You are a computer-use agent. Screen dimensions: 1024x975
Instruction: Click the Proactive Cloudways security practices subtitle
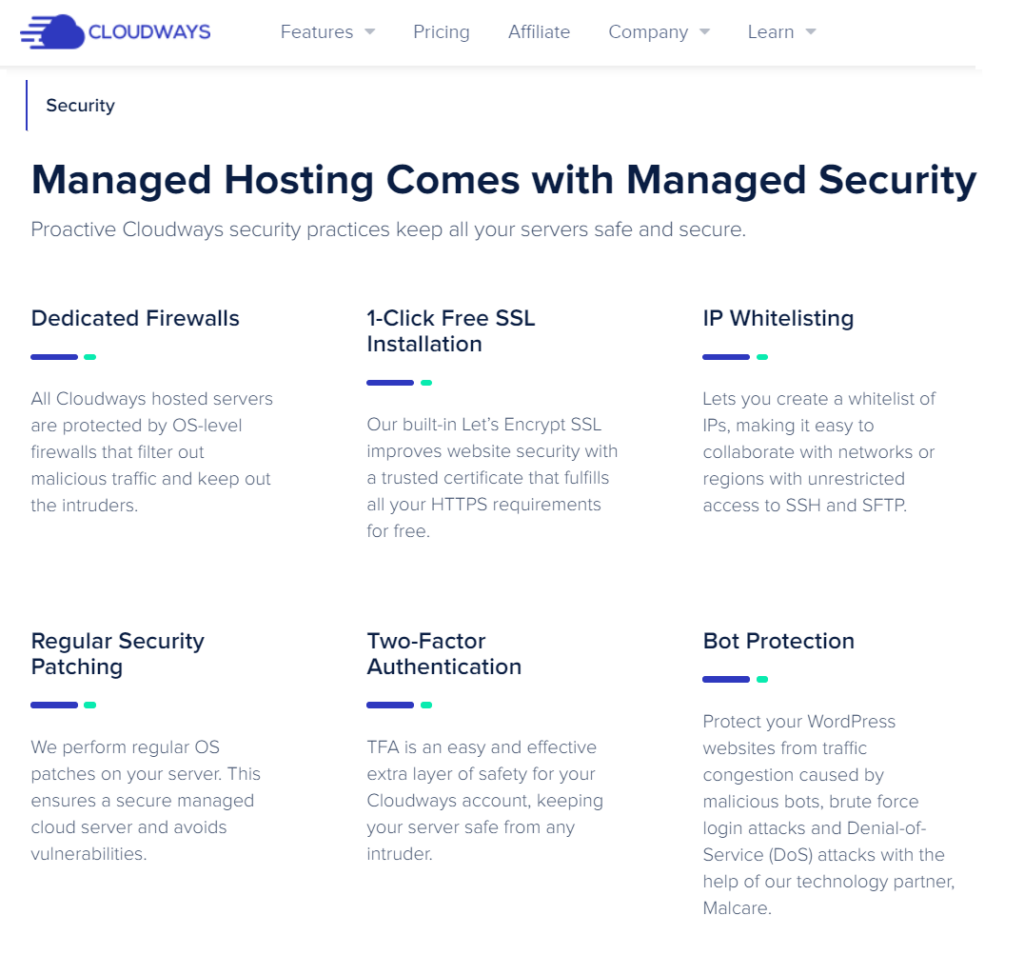click(x=388, y=230)
